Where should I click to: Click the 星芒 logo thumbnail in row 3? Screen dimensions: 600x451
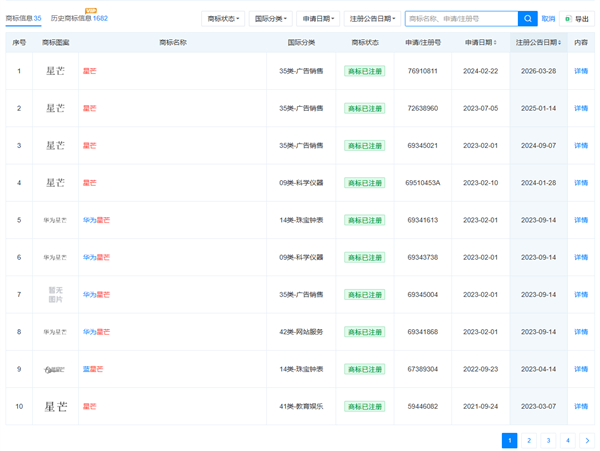click(x=55, y=145)
